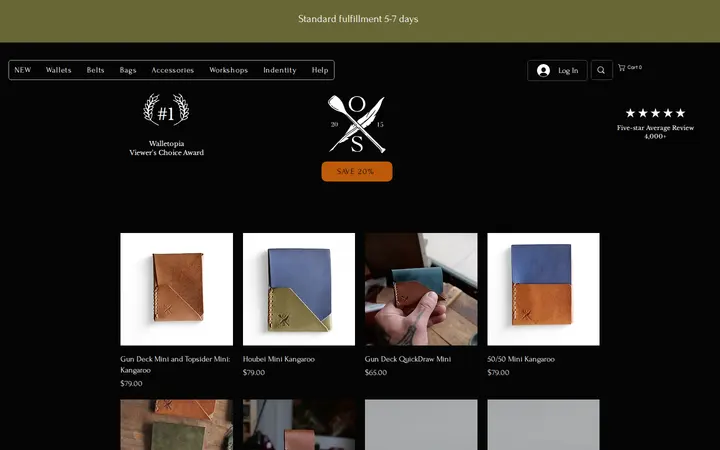This screenshot has height=450, width=720.
Task: Click the Houbei Mini Kangaroo title link
Action: click(279, 359)
